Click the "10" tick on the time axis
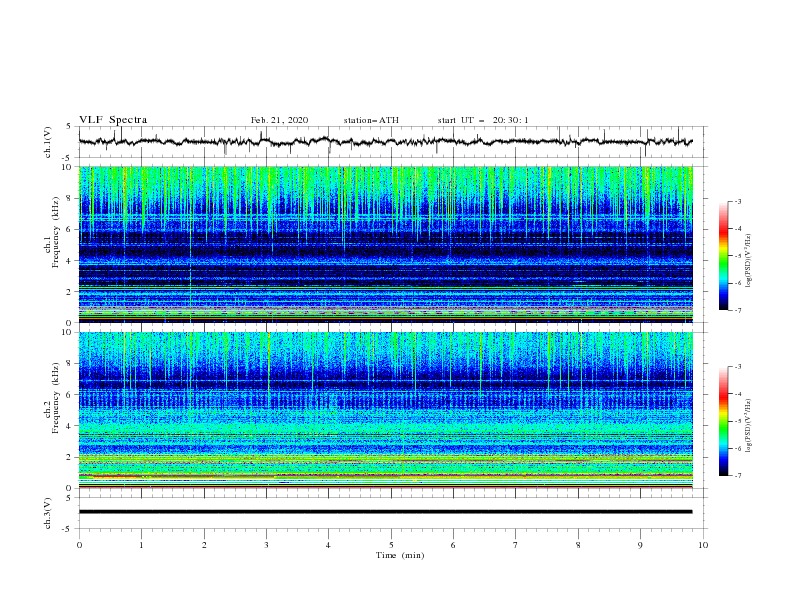 pyautogui.click(x=703, y=545)
